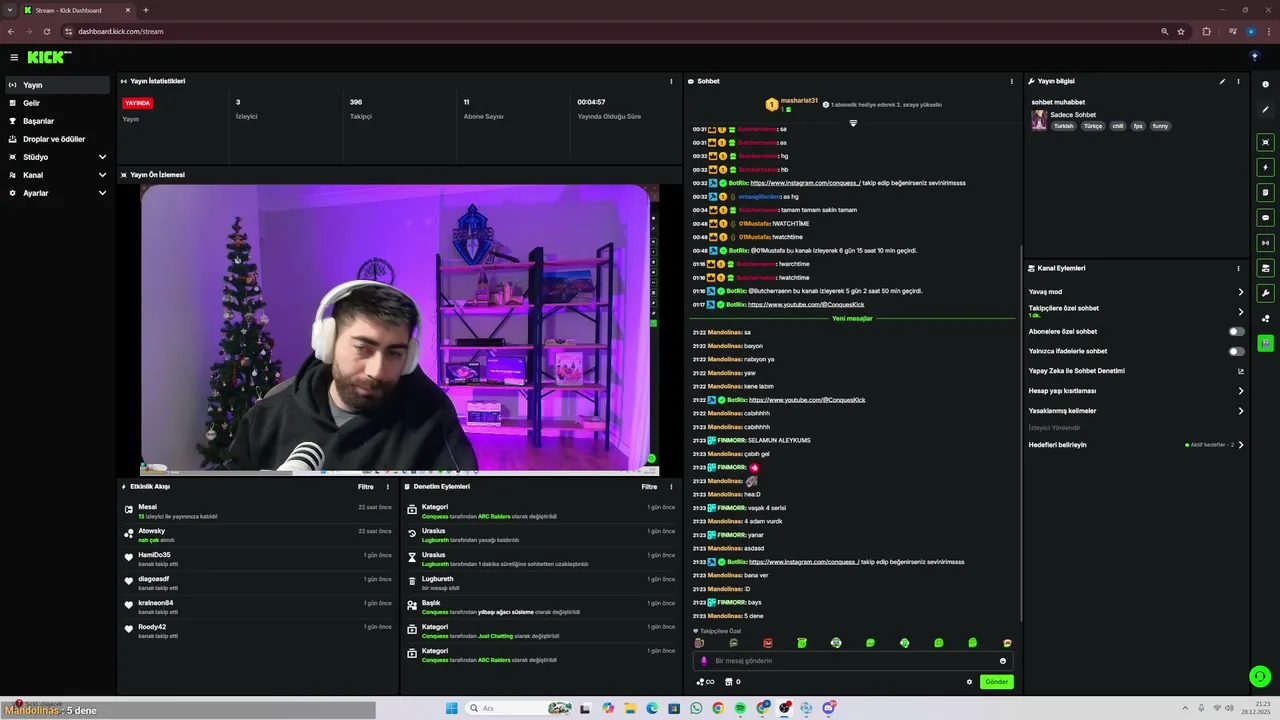Select Yayın in the left sidebar
This screenshot has width=1280, height=720.
[57, 85]
